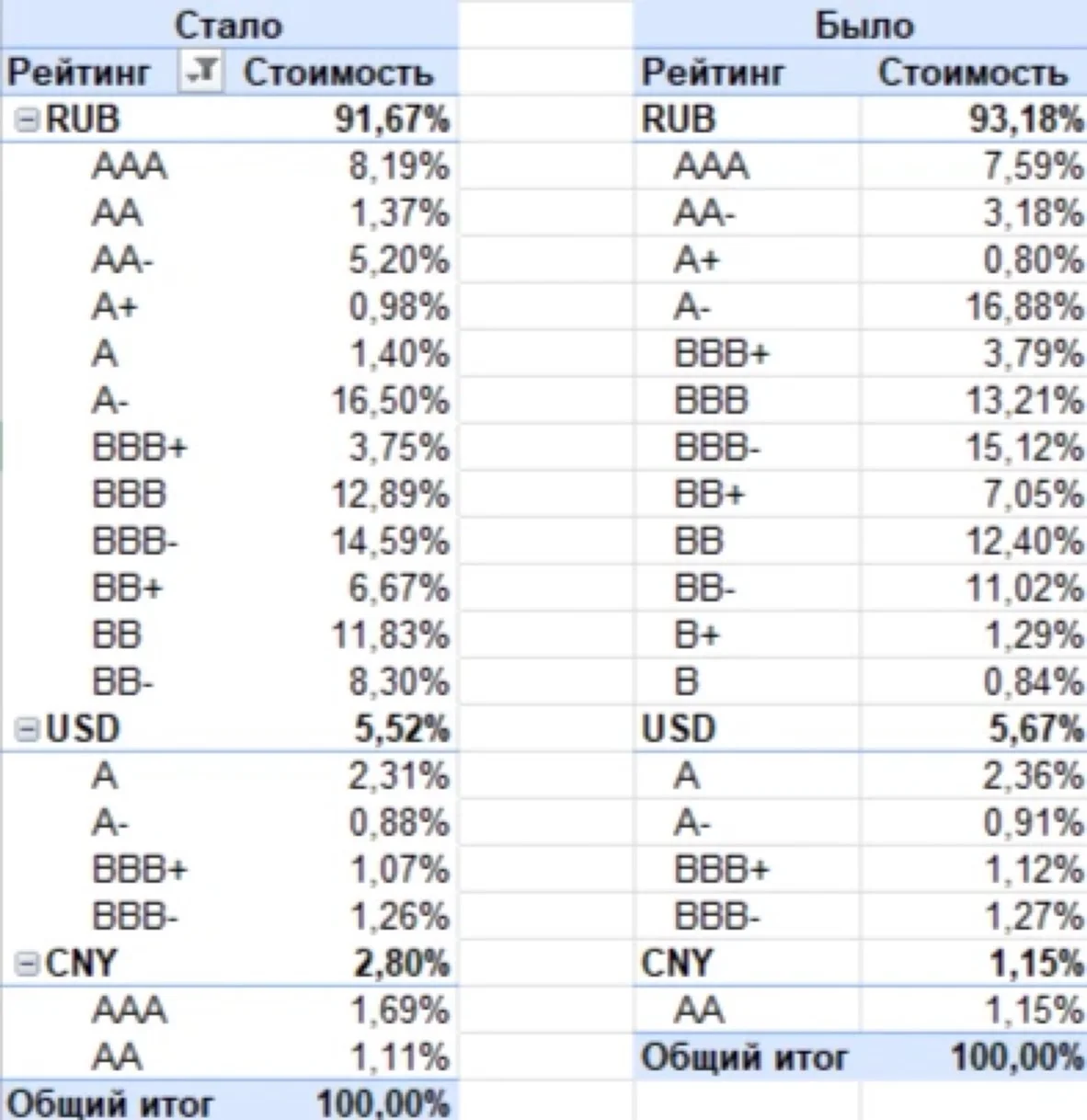Select Общий итог row in Было table
This screenshot has height=1120, width=1087.
(861, 1057)
